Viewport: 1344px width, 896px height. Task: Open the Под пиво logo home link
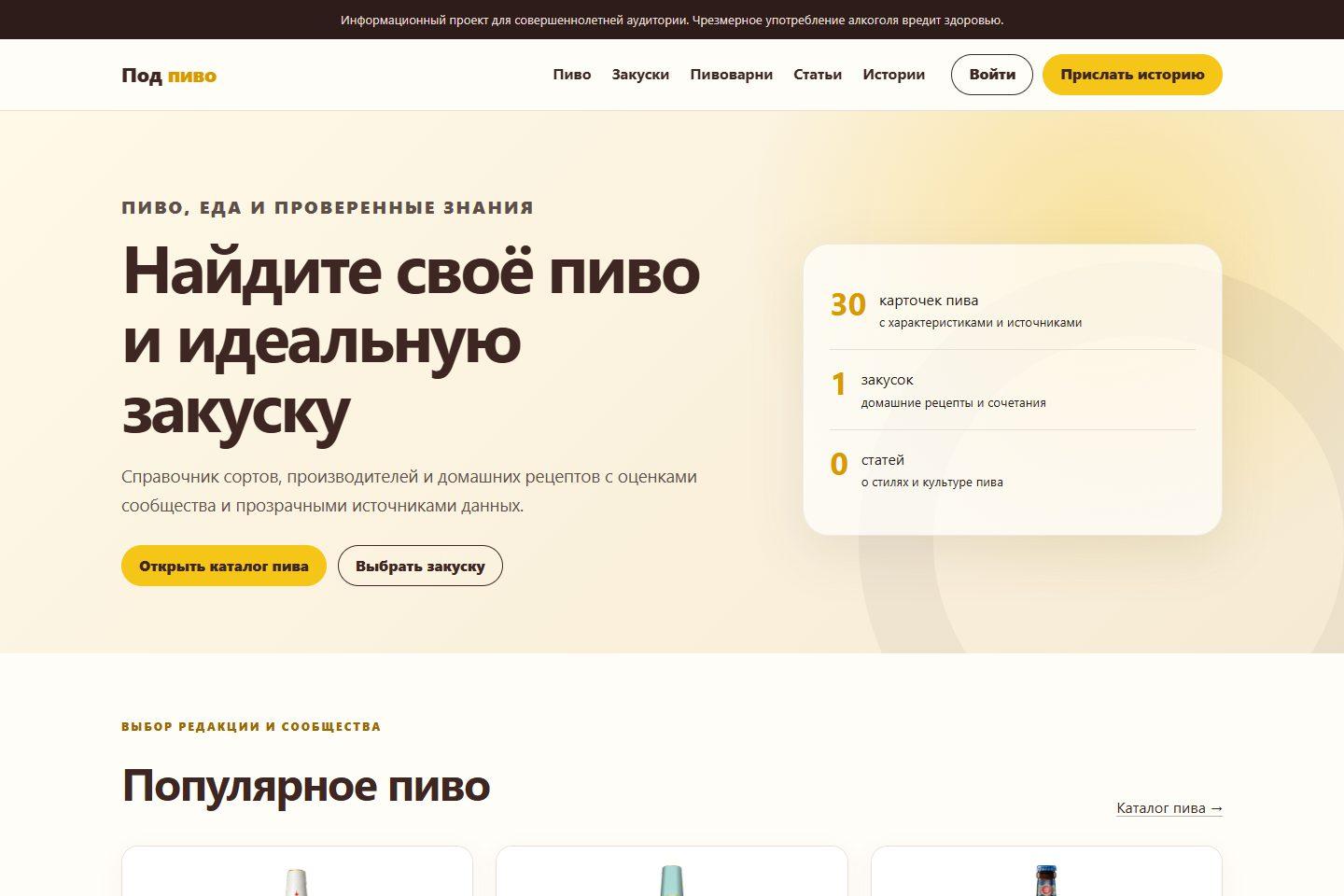click(x=169, y=75)
